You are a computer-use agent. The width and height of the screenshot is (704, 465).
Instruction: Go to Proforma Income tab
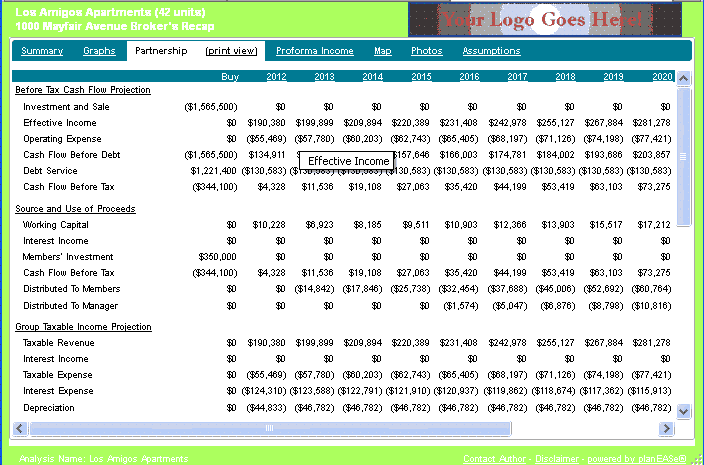[x=315, y=51]
